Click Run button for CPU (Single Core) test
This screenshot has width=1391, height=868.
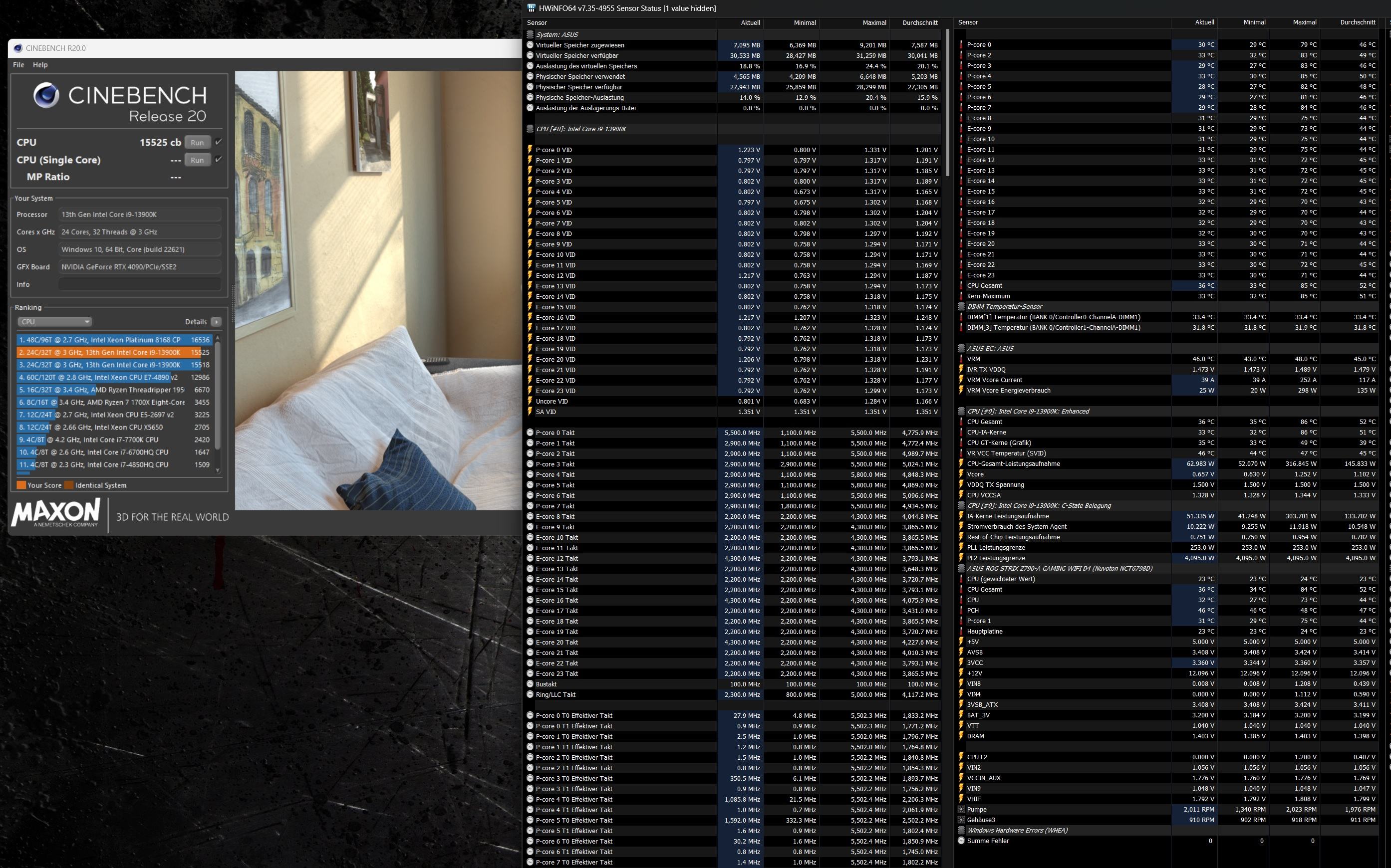point(197,160)
